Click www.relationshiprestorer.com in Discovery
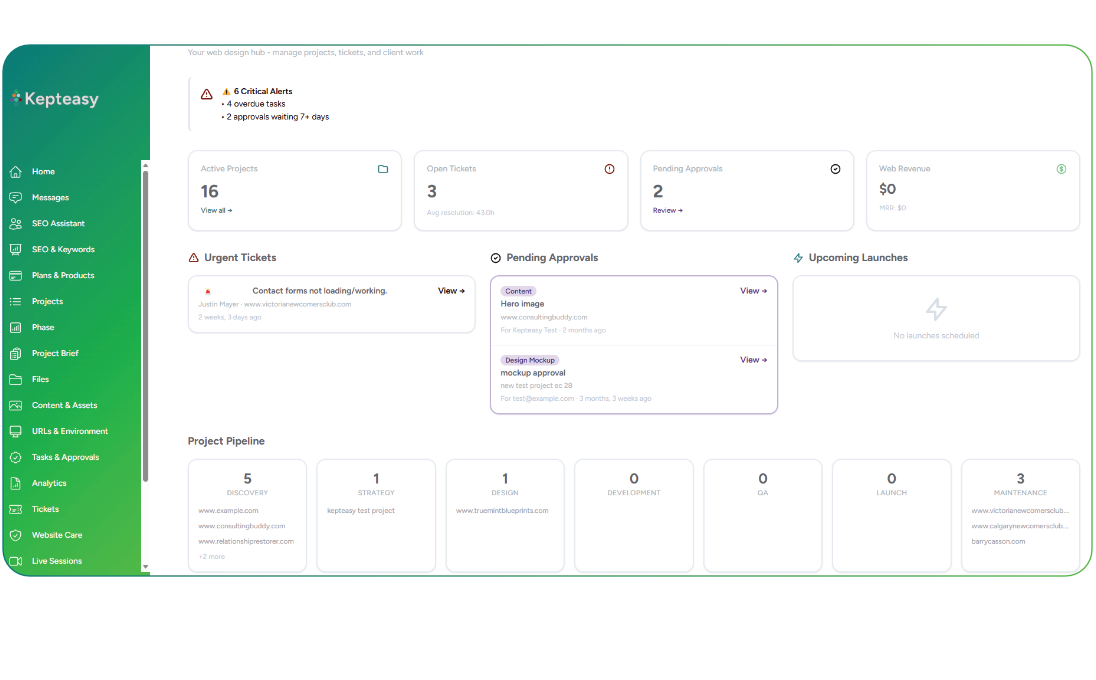This screenshot has height=680, width=1096. click(x=246, y=542)
